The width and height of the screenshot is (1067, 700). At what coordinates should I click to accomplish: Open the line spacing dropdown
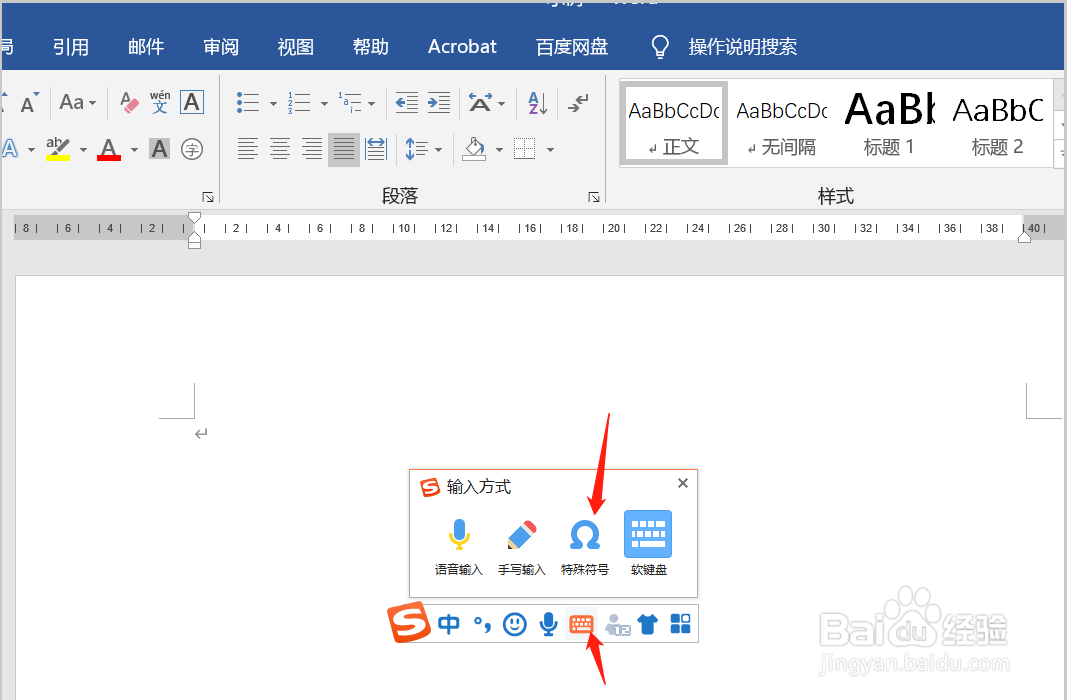tap(419, 149)
